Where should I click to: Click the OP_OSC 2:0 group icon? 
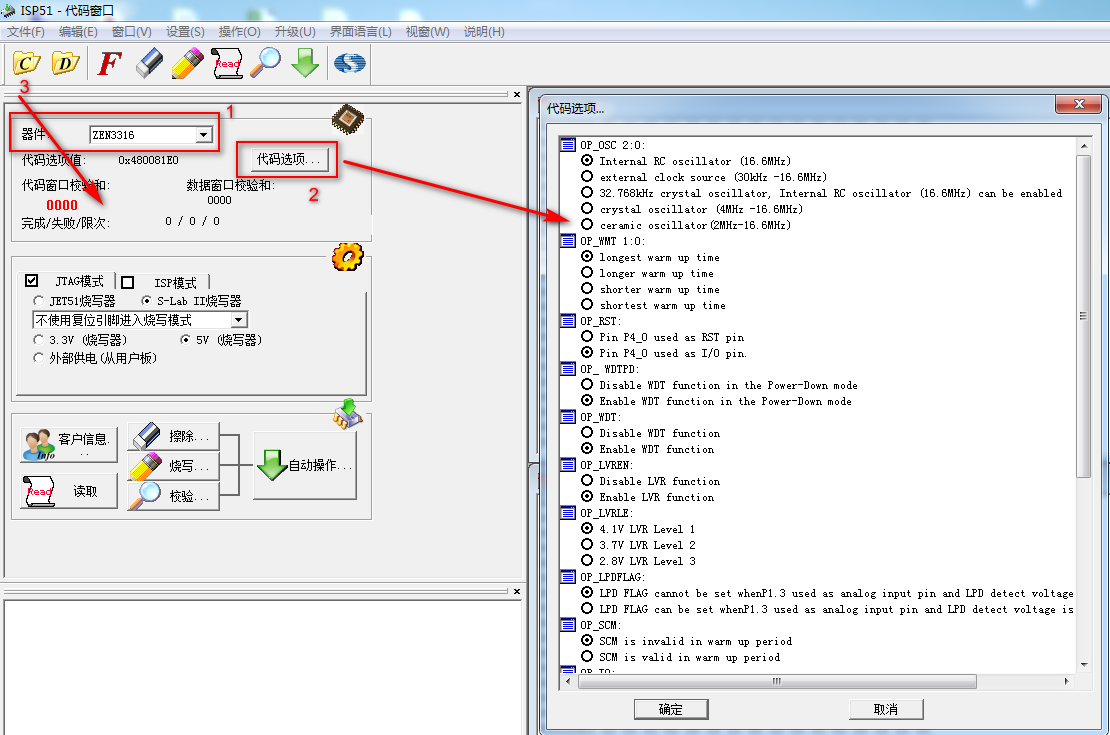pos(568,145)
